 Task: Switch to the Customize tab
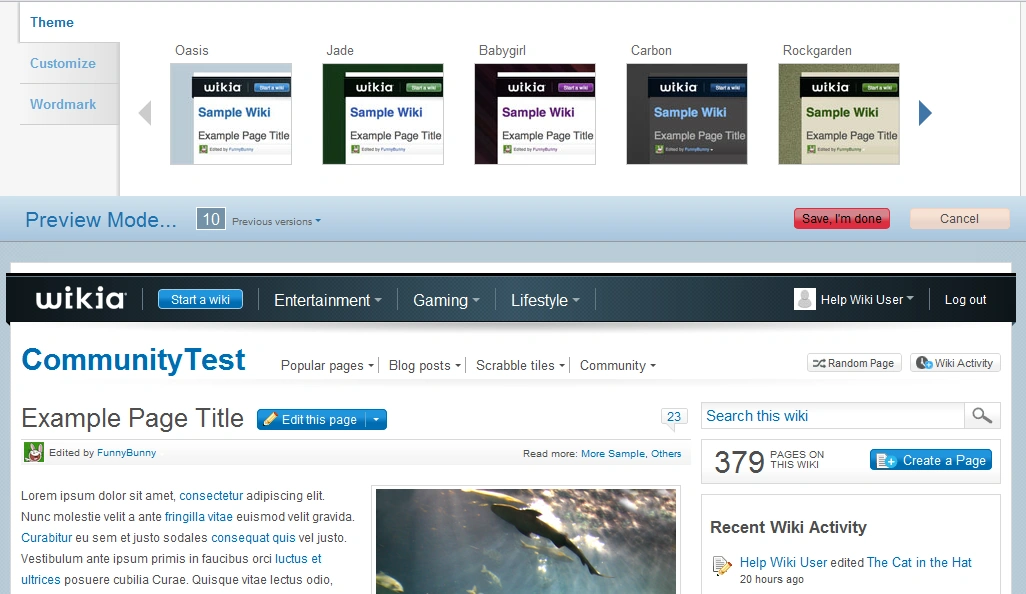pos(63,63)
